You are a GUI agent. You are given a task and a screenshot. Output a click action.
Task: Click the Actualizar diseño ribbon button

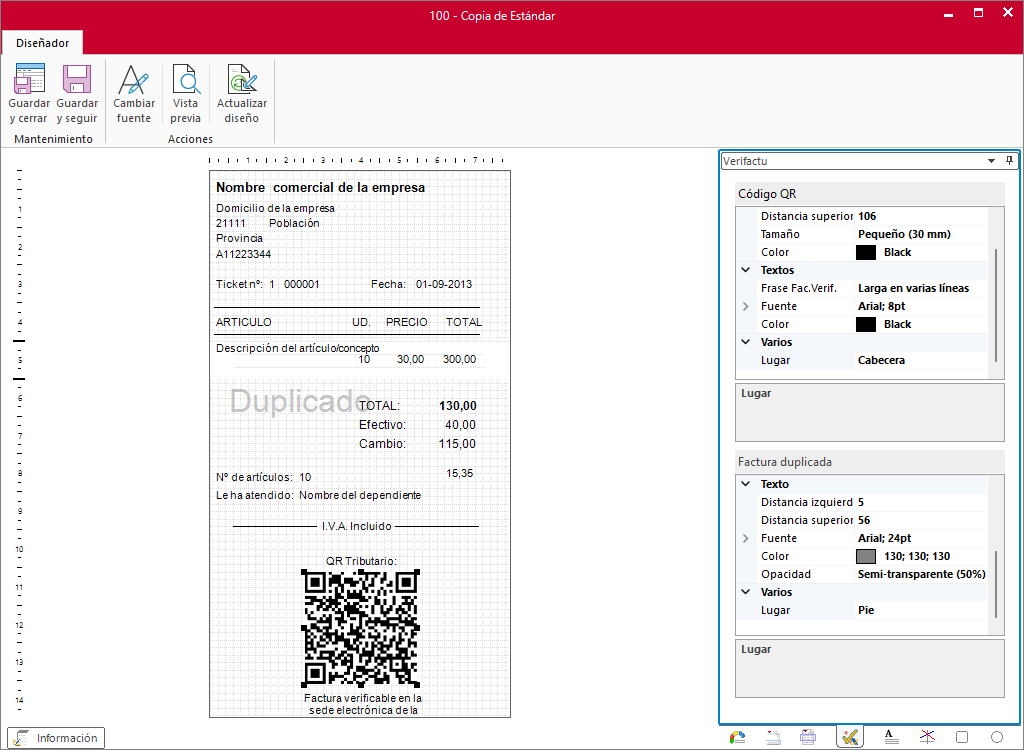click(242, 93)
